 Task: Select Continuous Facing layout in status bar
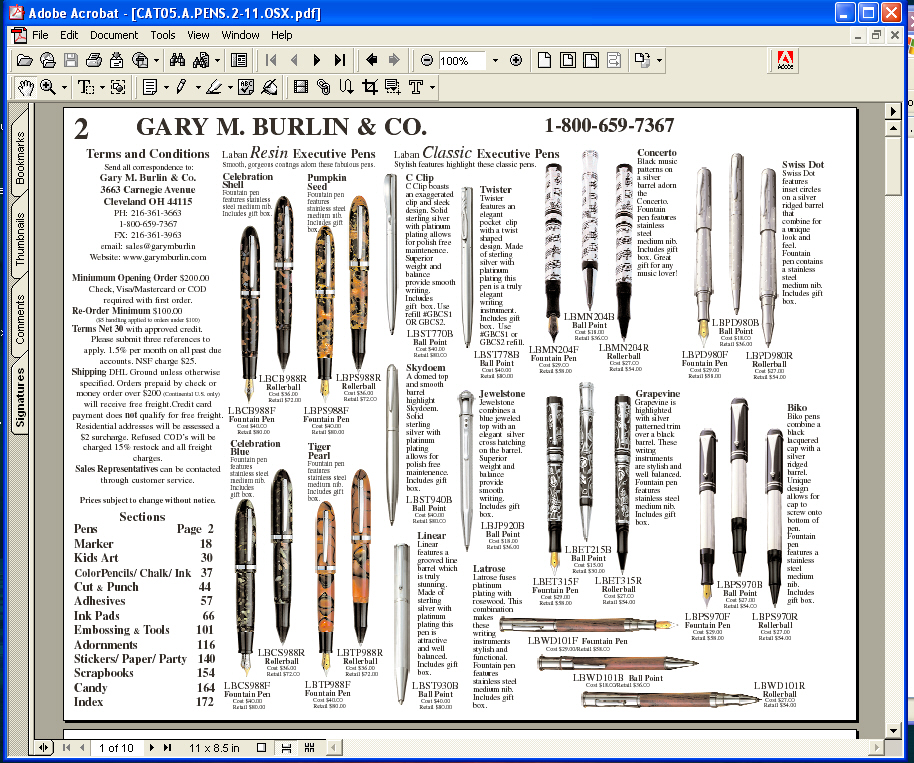tap(310, 748)
